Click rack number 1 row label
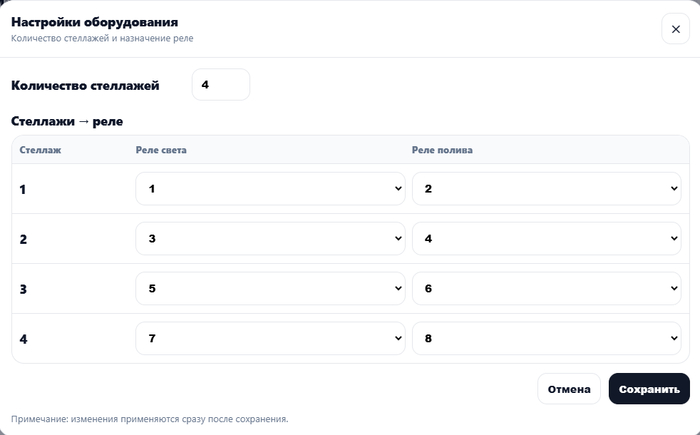Image resolution: width=700 pixels, height=435 pixels. (x=24, y=189)
